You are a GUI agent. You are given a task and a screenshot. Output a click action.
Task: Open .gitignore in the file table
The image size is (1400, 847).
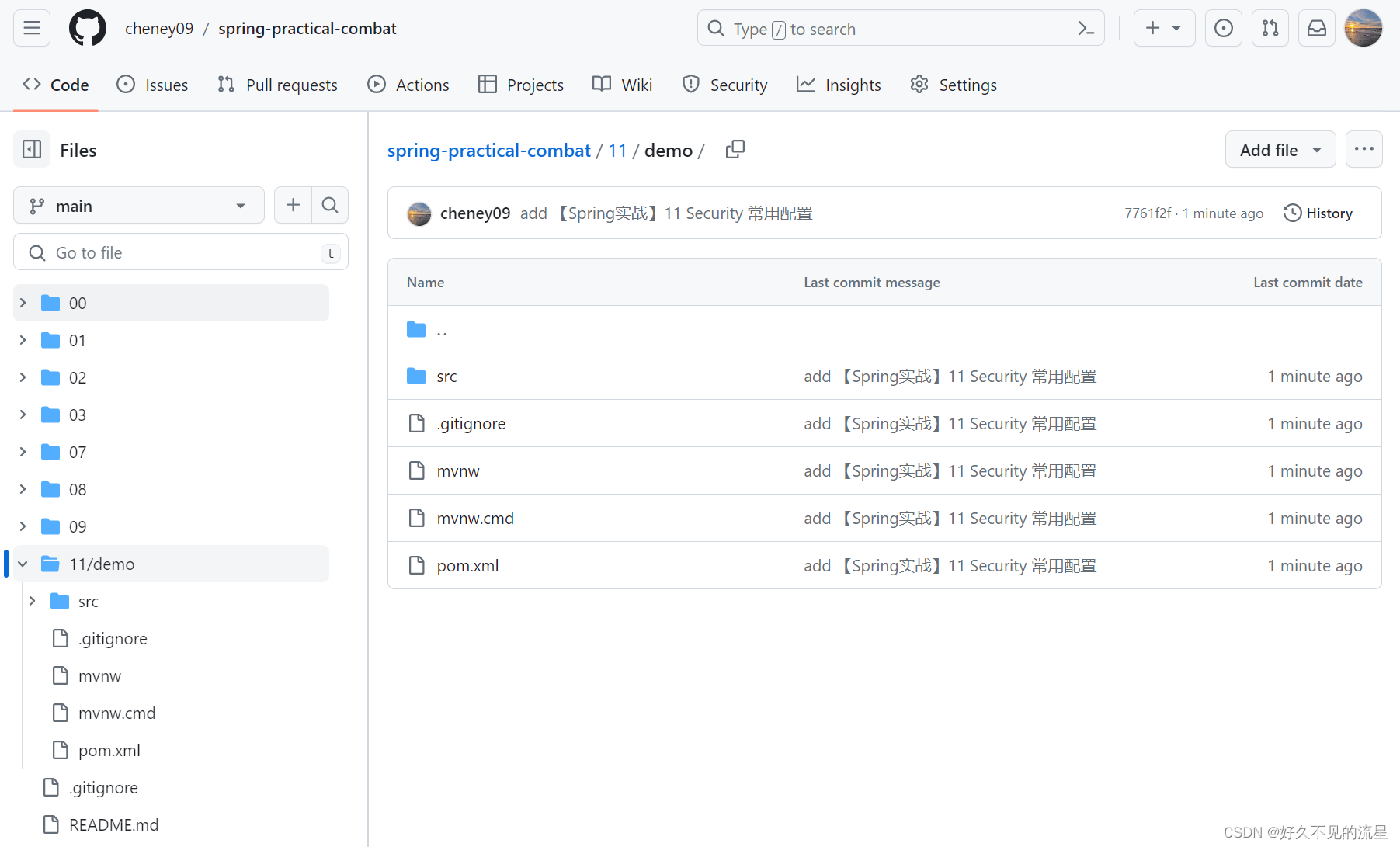(471, 424)
